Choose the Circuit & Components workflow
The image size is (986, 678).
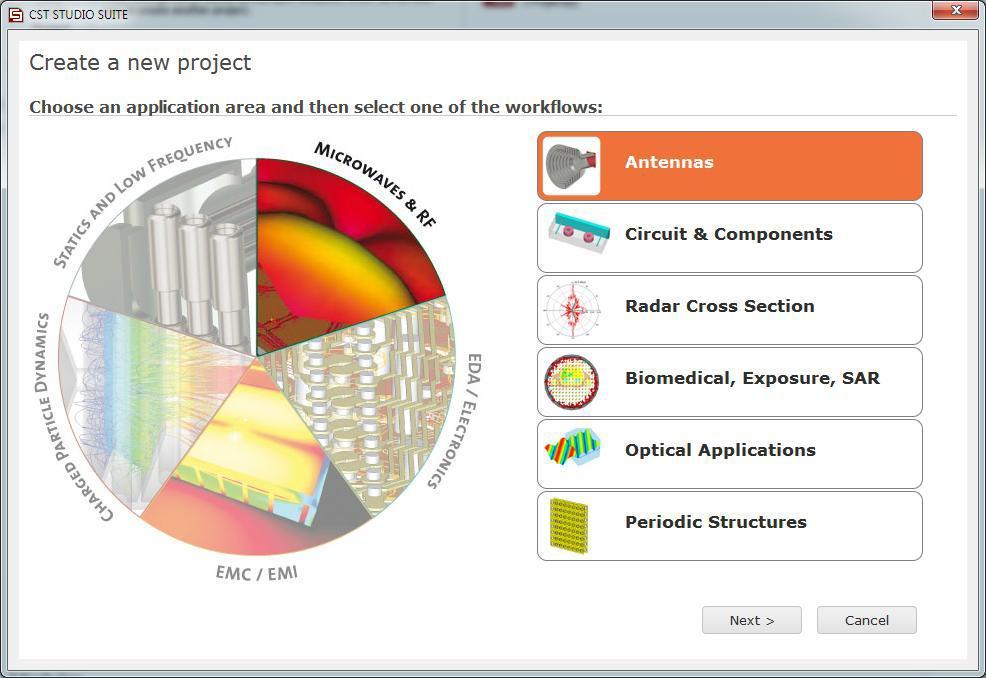tap(729, 238)
